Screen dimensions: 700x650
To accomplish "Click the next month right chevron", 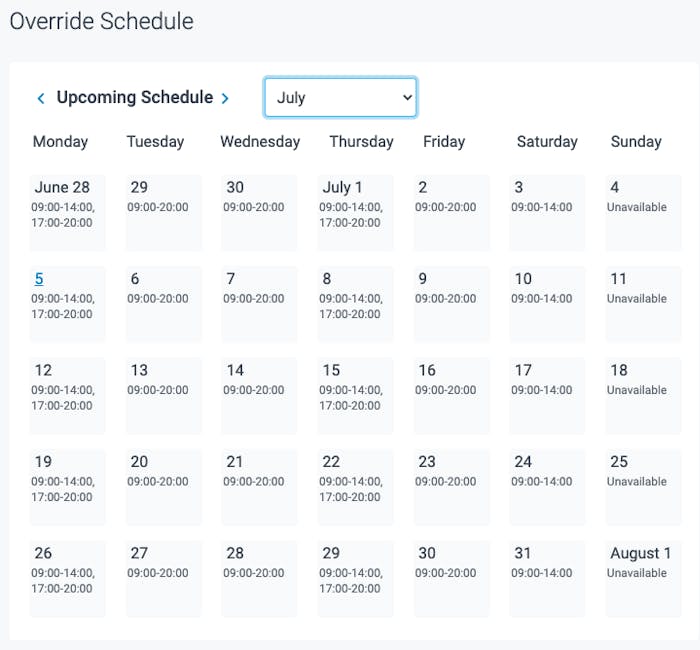I will pyautogui.click(x=225, y=98).
